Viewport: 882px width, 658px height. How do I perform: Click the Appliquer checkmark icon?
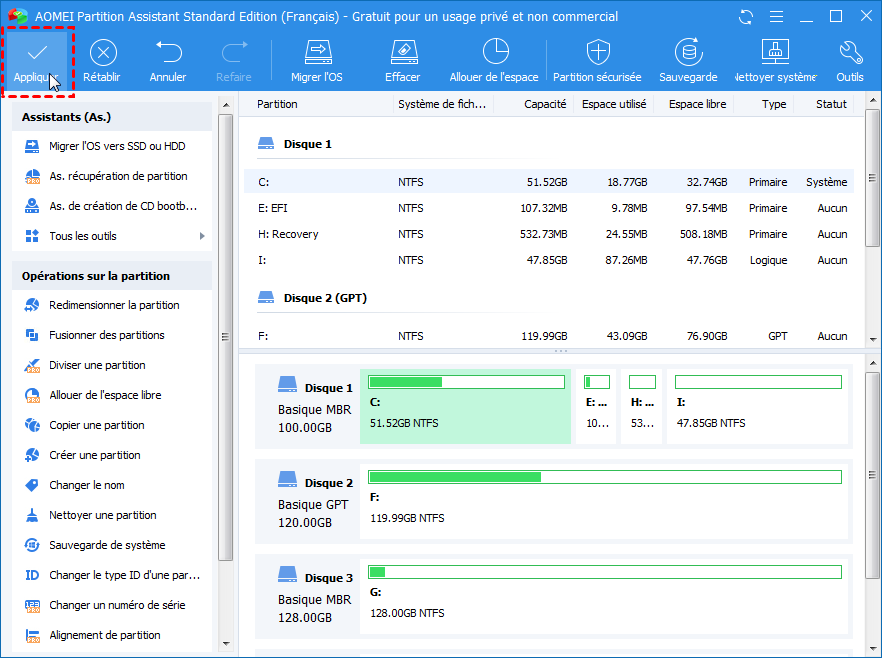(x=37, y=53)
